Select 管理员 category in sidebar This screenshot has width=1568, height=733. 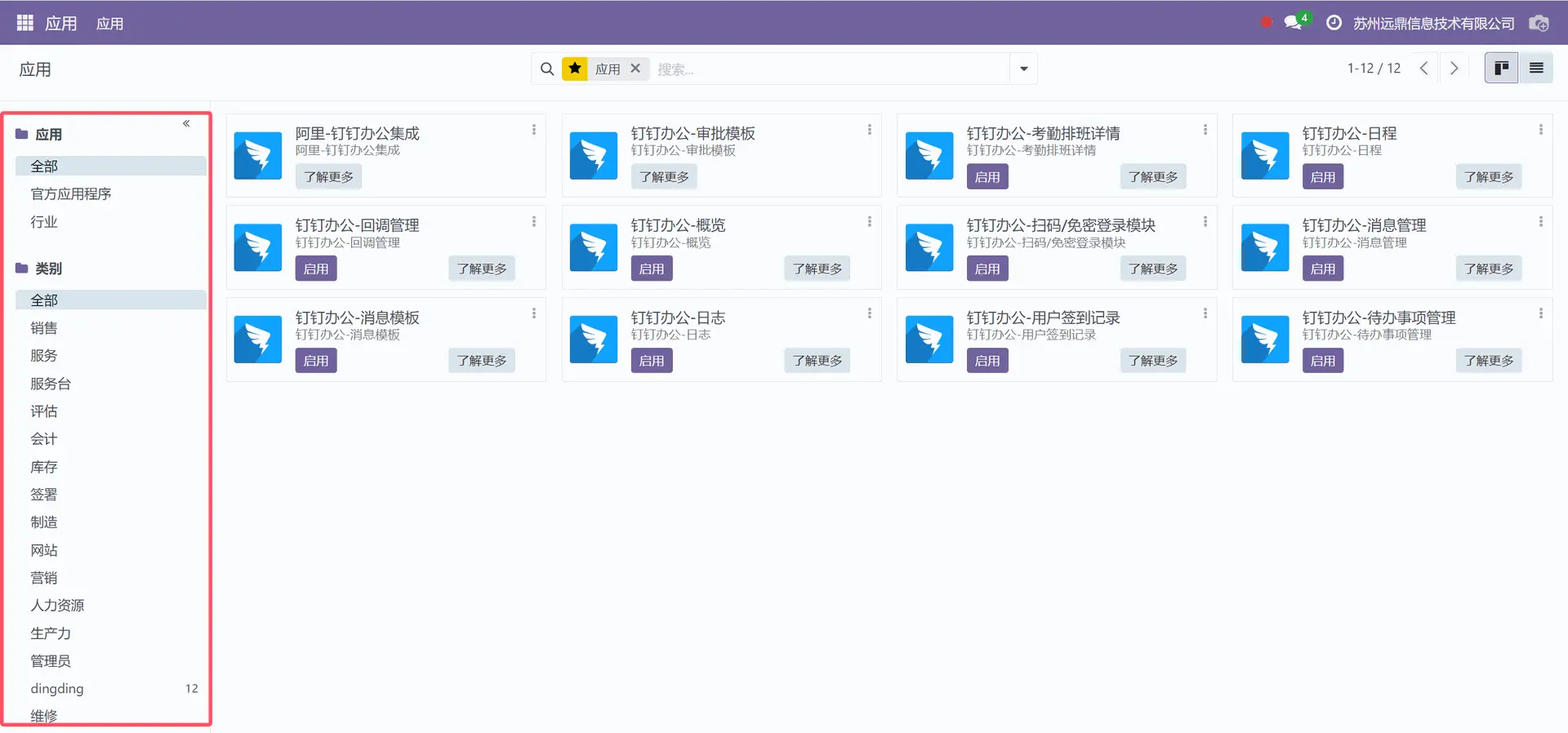pos(51,661)
